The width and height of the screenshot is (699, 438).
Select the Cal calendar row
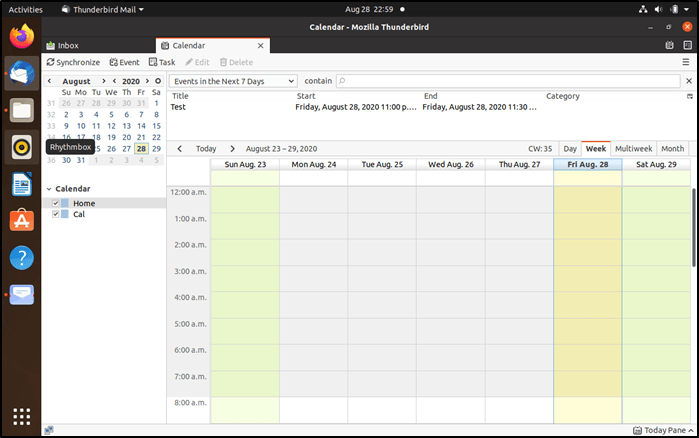[x=104, y=214]
